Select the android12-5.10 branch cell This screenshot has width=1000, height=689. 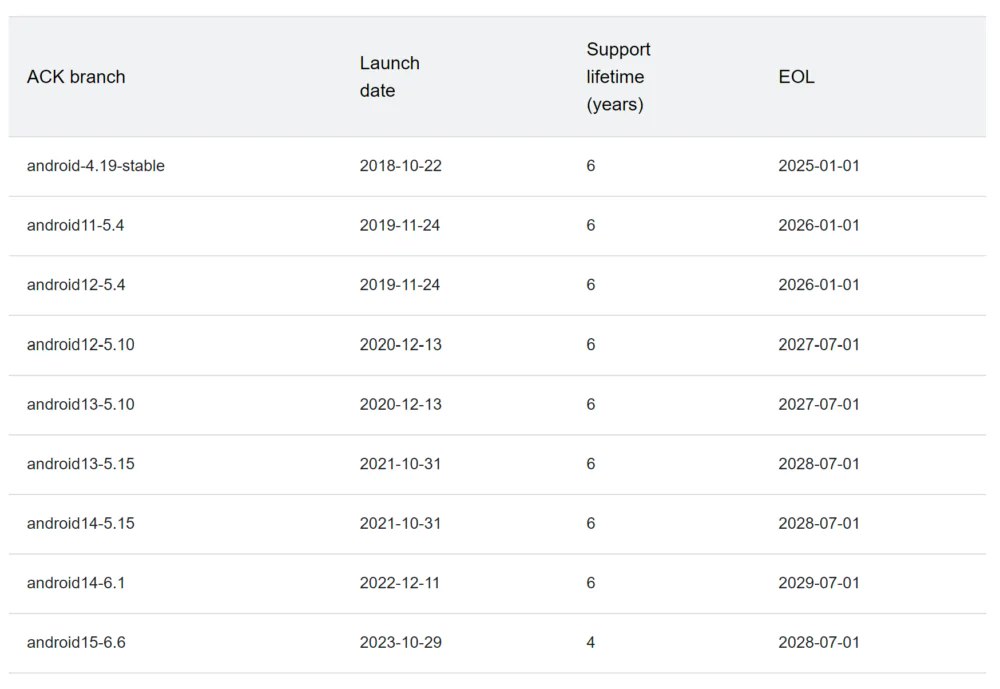80,345
